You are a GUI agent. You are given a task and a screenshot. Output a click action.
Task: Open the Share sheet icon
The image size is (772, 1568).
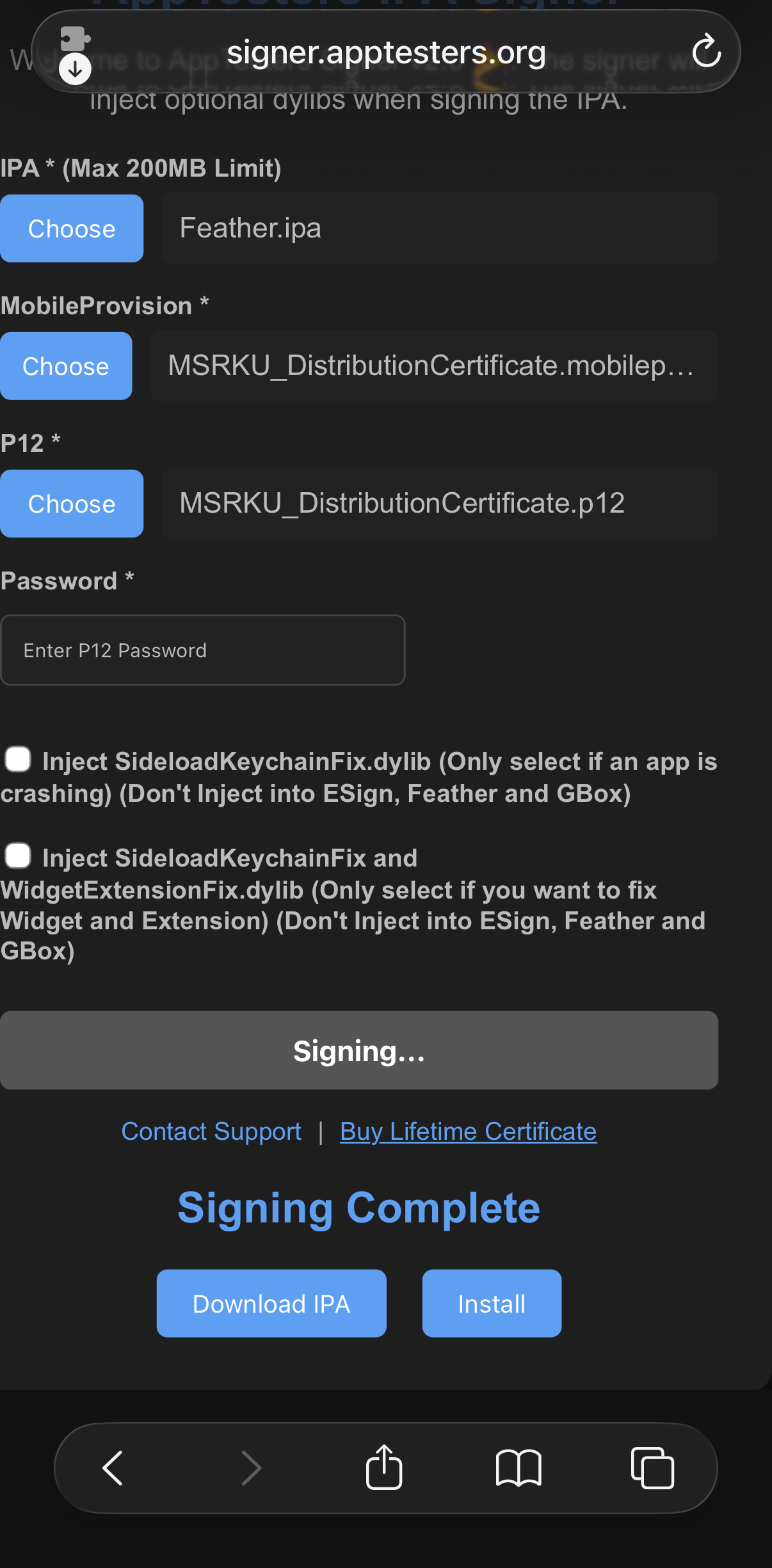384,1467
